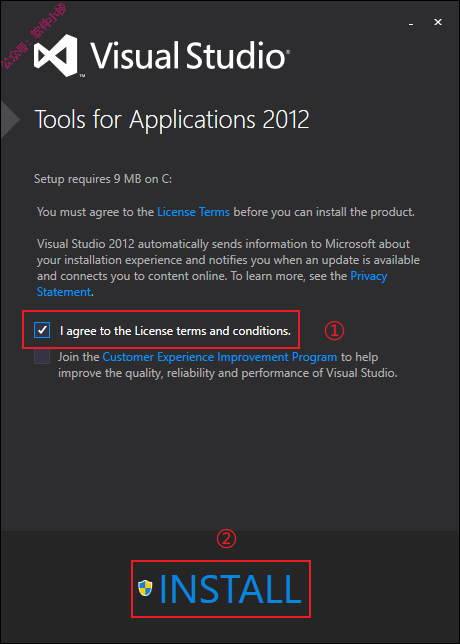
Task: Close the setup window with the X
Action: [438, 23]
